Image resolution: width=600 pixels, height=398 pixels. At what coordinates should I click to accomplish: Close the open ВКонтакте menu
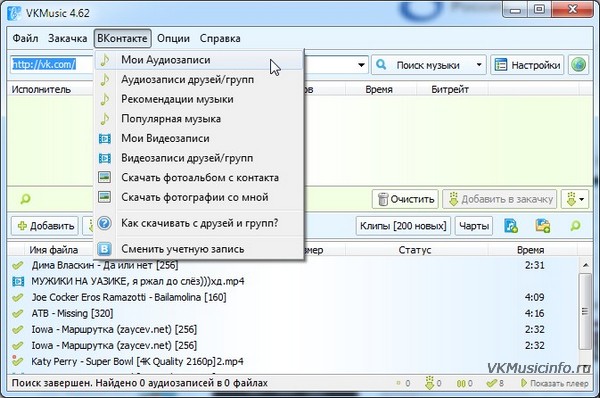pos(122,39)
